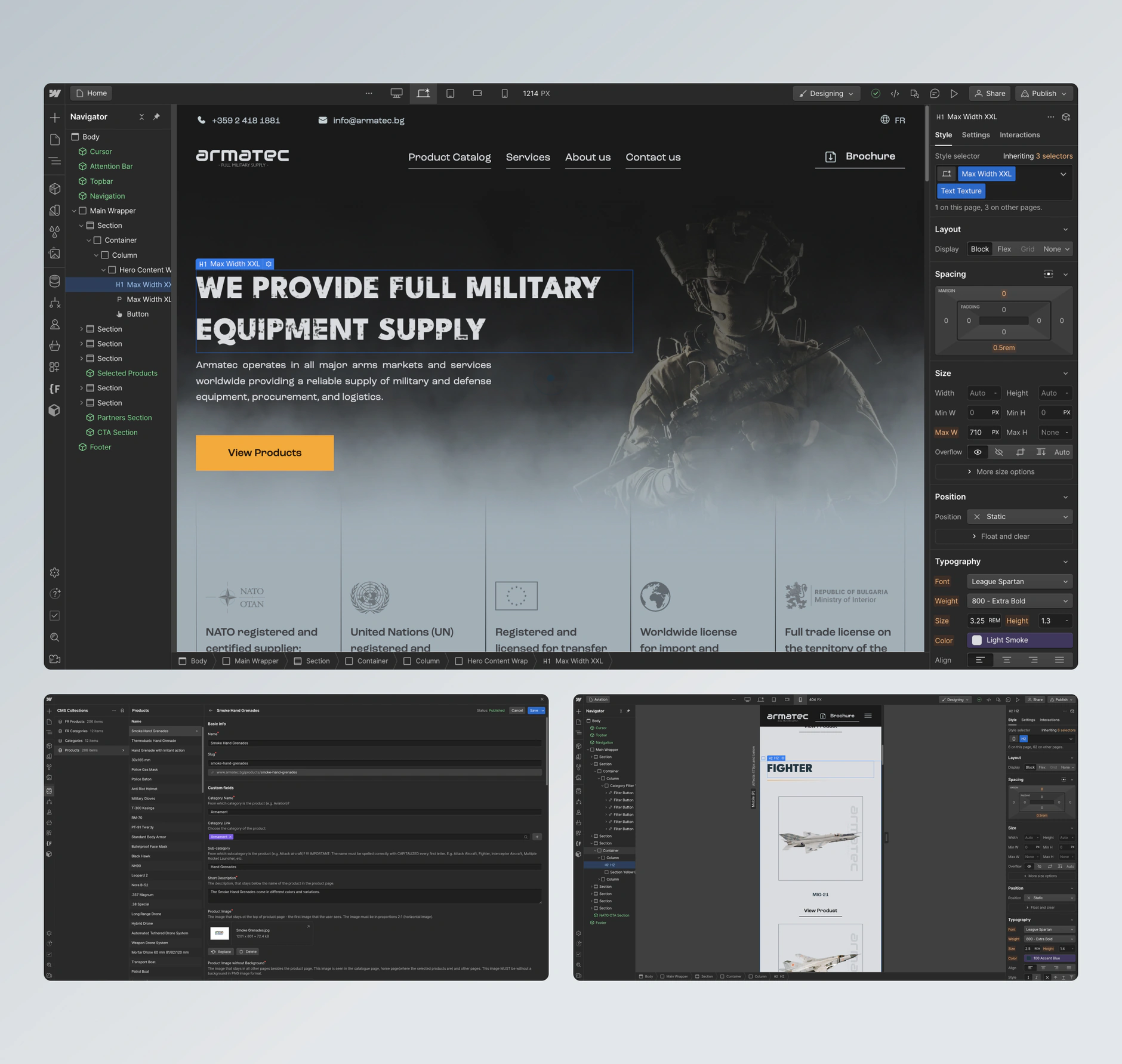1122x1064 pixels.
Task: Set Display to Flex
Action: [x=1004, y=249]
